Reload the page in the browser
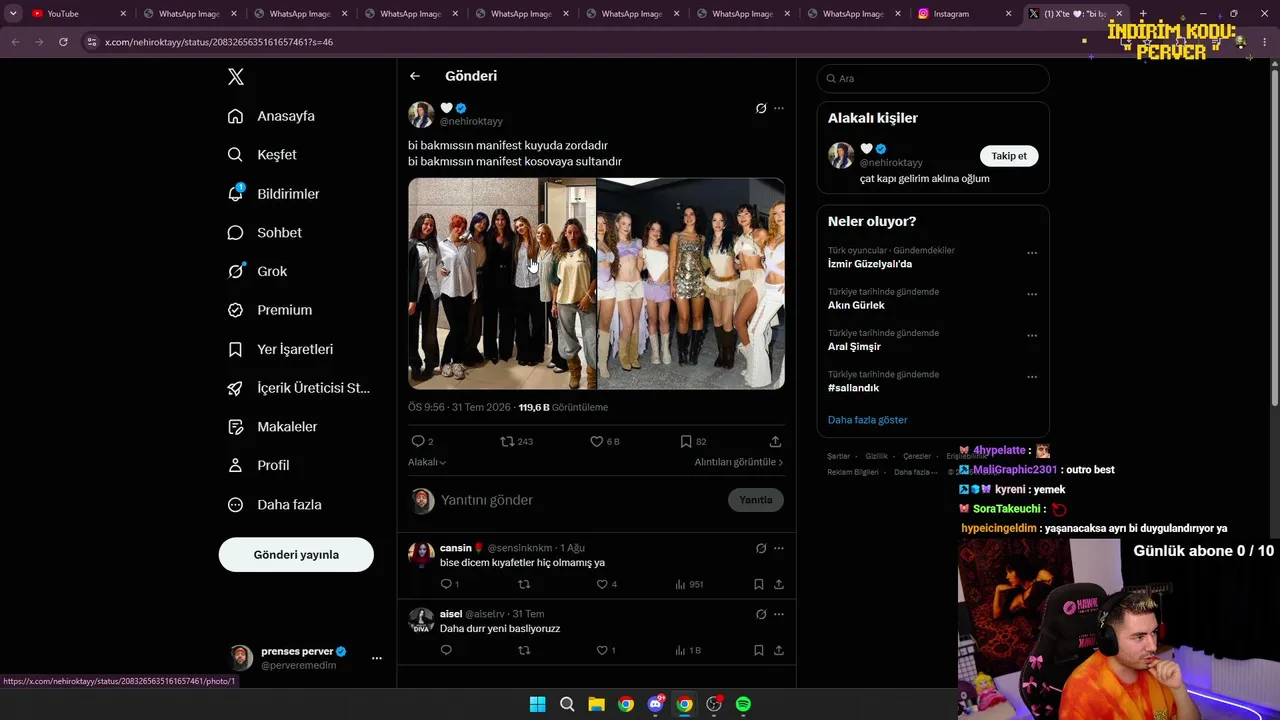The height and width of the screenshot is (720, 1280). [63, 42]
